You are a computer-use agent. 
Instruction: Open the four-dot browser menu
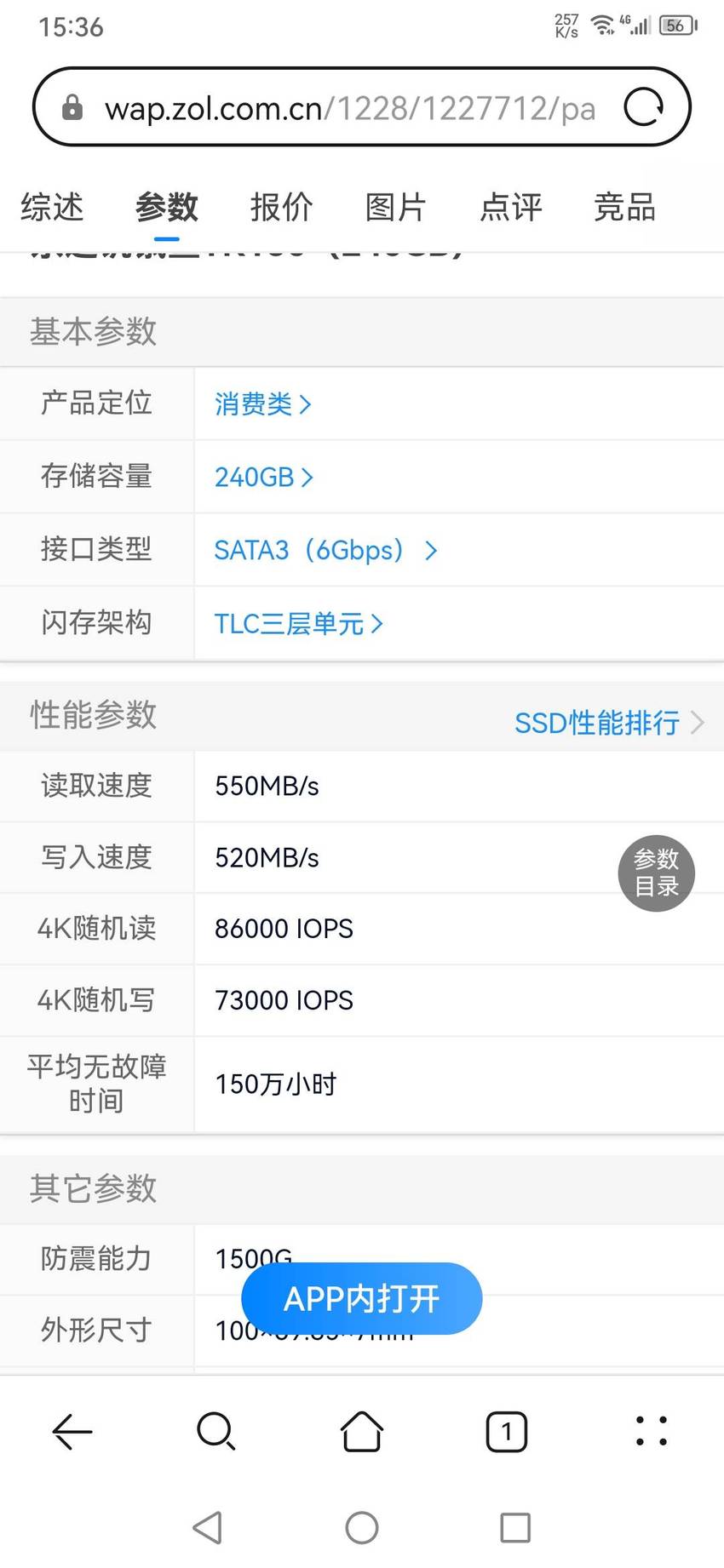[652, 1431]
